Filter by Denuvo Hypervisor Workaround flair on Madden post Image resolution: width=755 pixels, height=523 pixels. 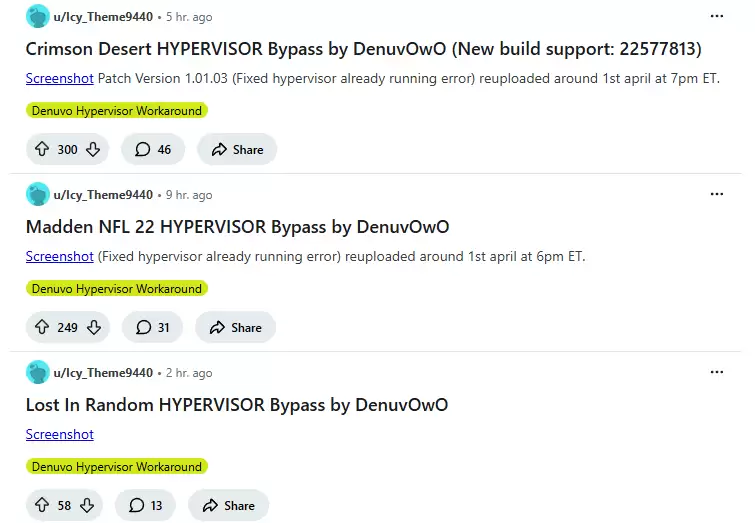[116, 289]
